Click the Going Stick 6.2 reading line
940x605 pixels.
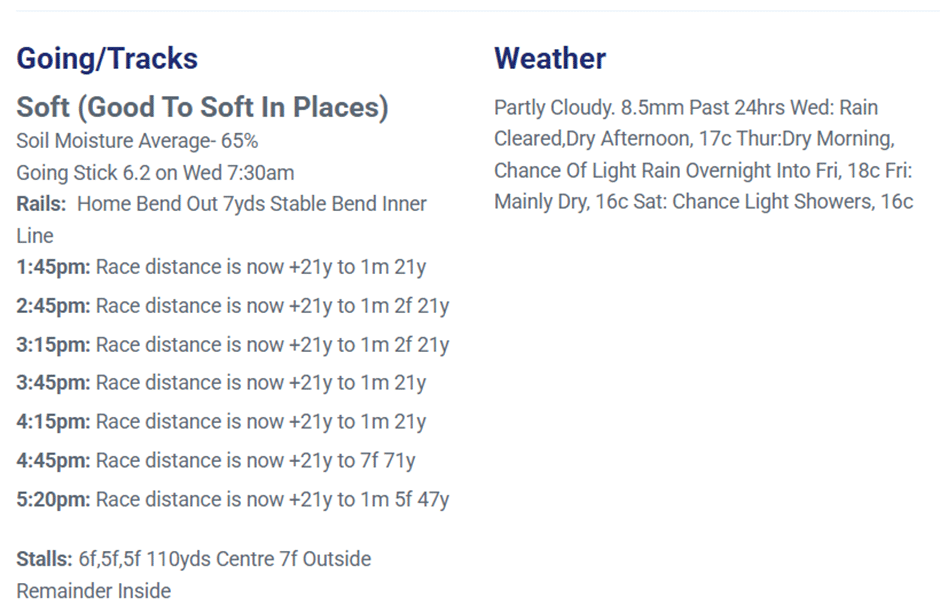pos(155,172)
